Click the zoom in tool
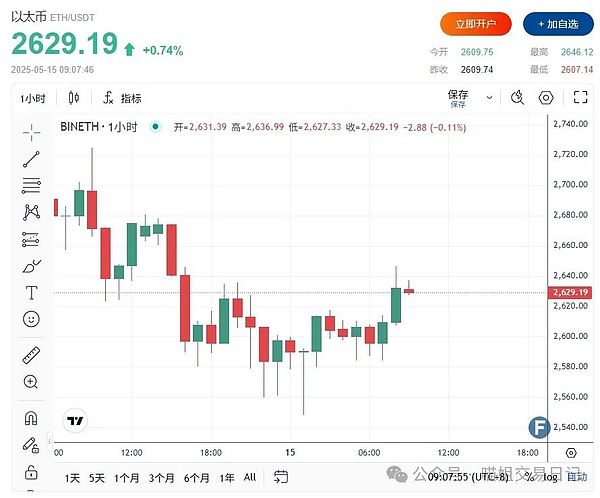600x498 pixels. [31, 381]
